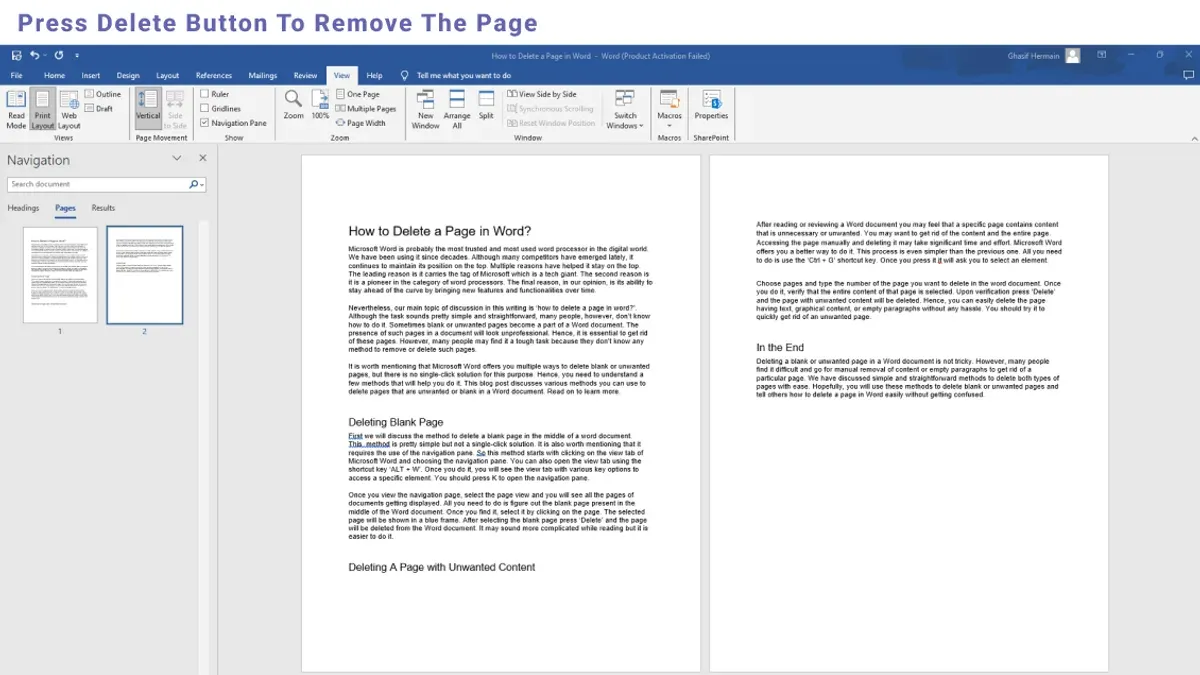
Task: Click Ghasif Hermain account name
Action: click(1033, 56)
